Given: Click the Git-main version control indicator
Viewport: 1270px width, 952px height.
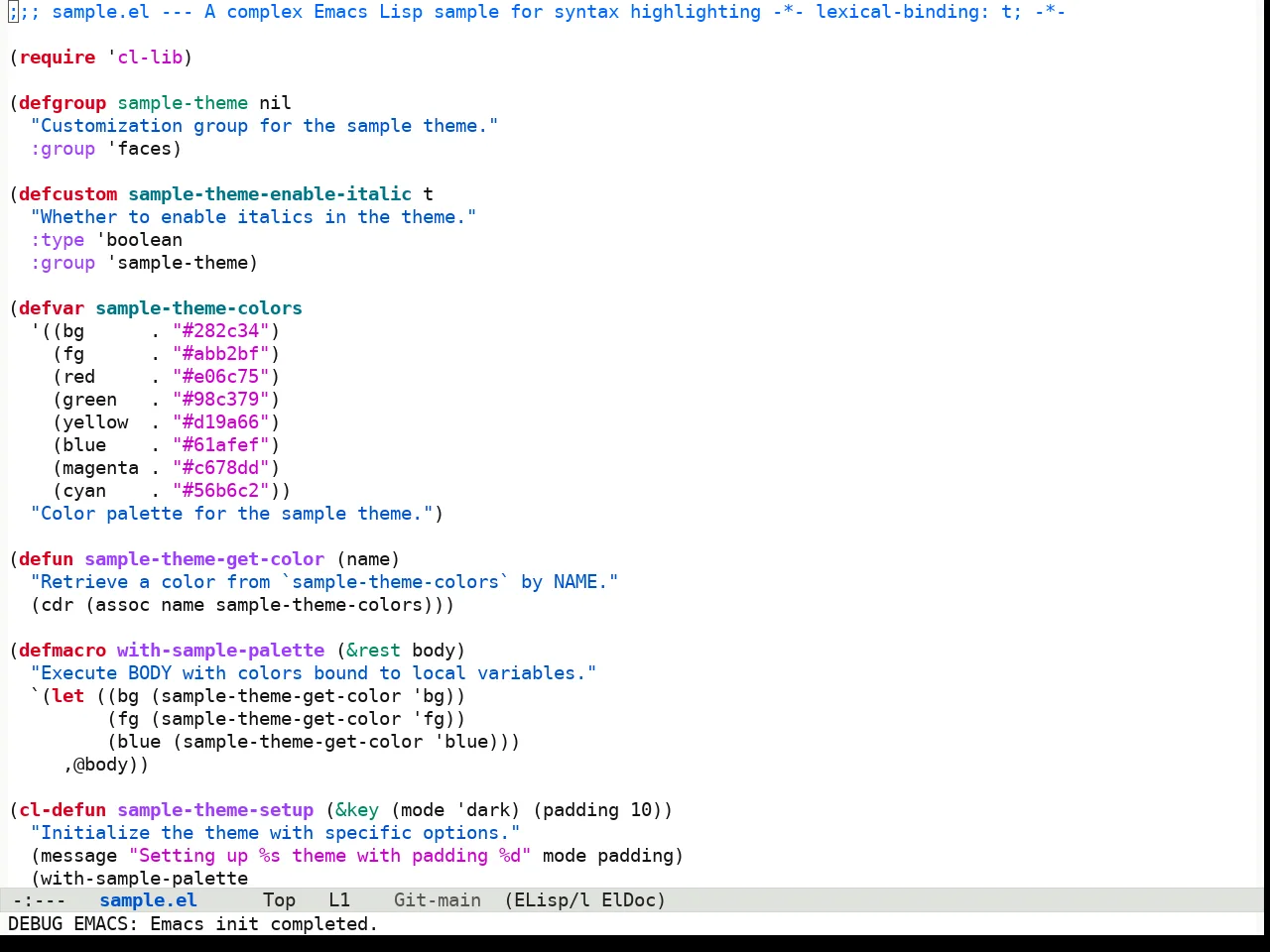Looking at the screenshot, I should (x=438, y=899).
